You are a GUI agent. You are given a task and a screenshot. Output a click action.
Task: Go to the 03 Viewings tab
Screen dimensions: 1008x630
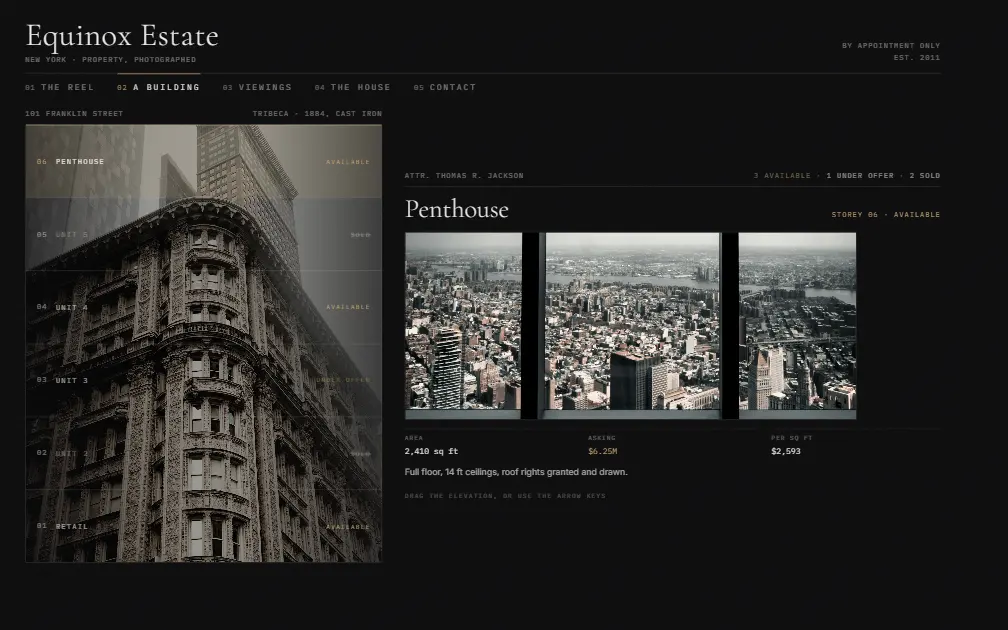pos(257,87)
